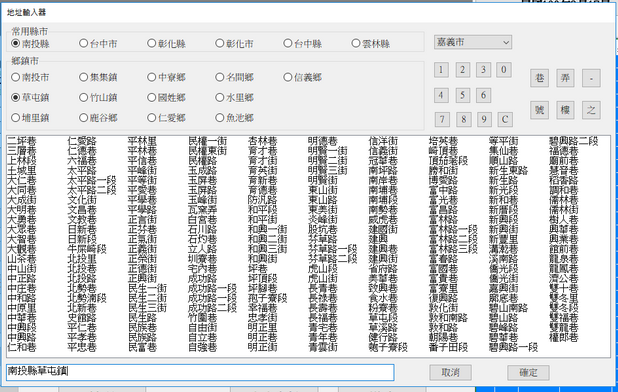Insert 弄 using its keypad button

pos(565,78)
